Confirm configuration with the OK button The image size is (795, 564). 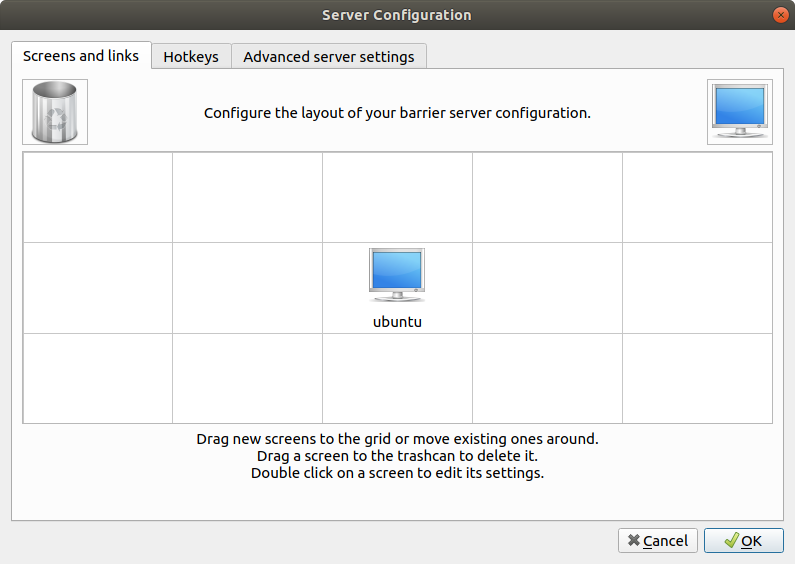coord(743,541)
